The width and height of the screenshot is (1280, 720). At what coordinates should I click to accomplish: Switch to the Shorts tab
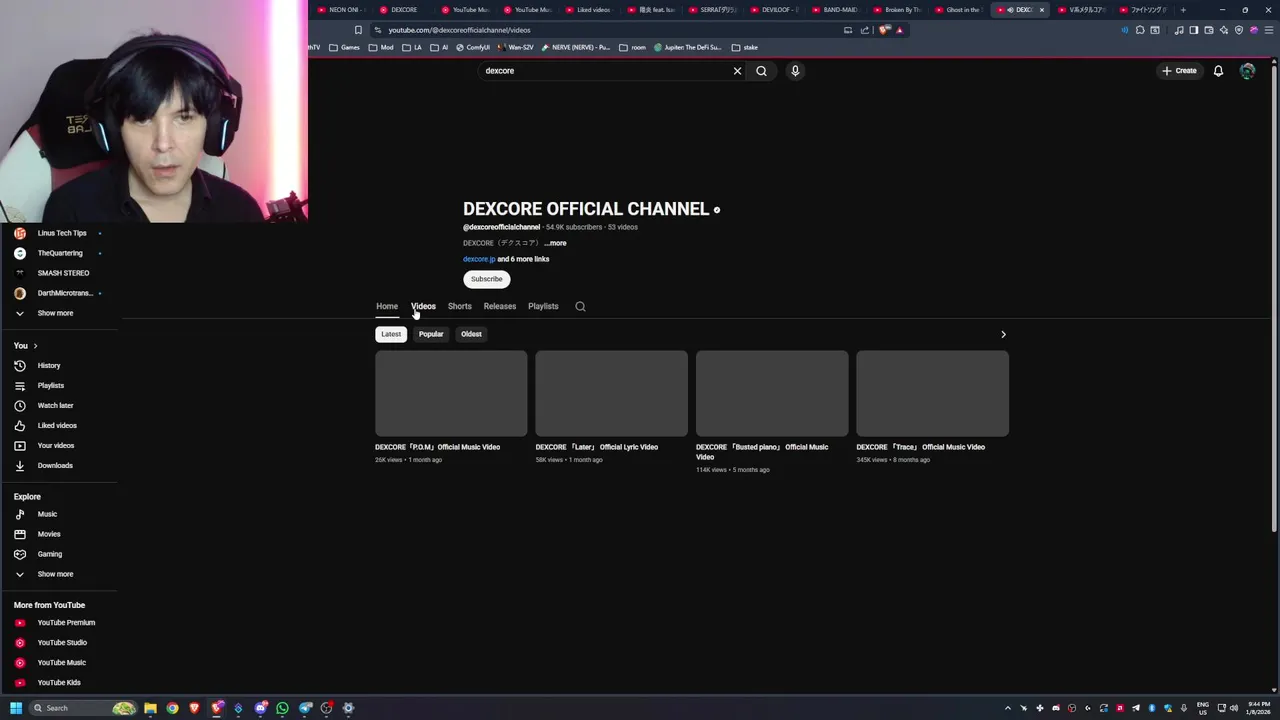point(459,306)
